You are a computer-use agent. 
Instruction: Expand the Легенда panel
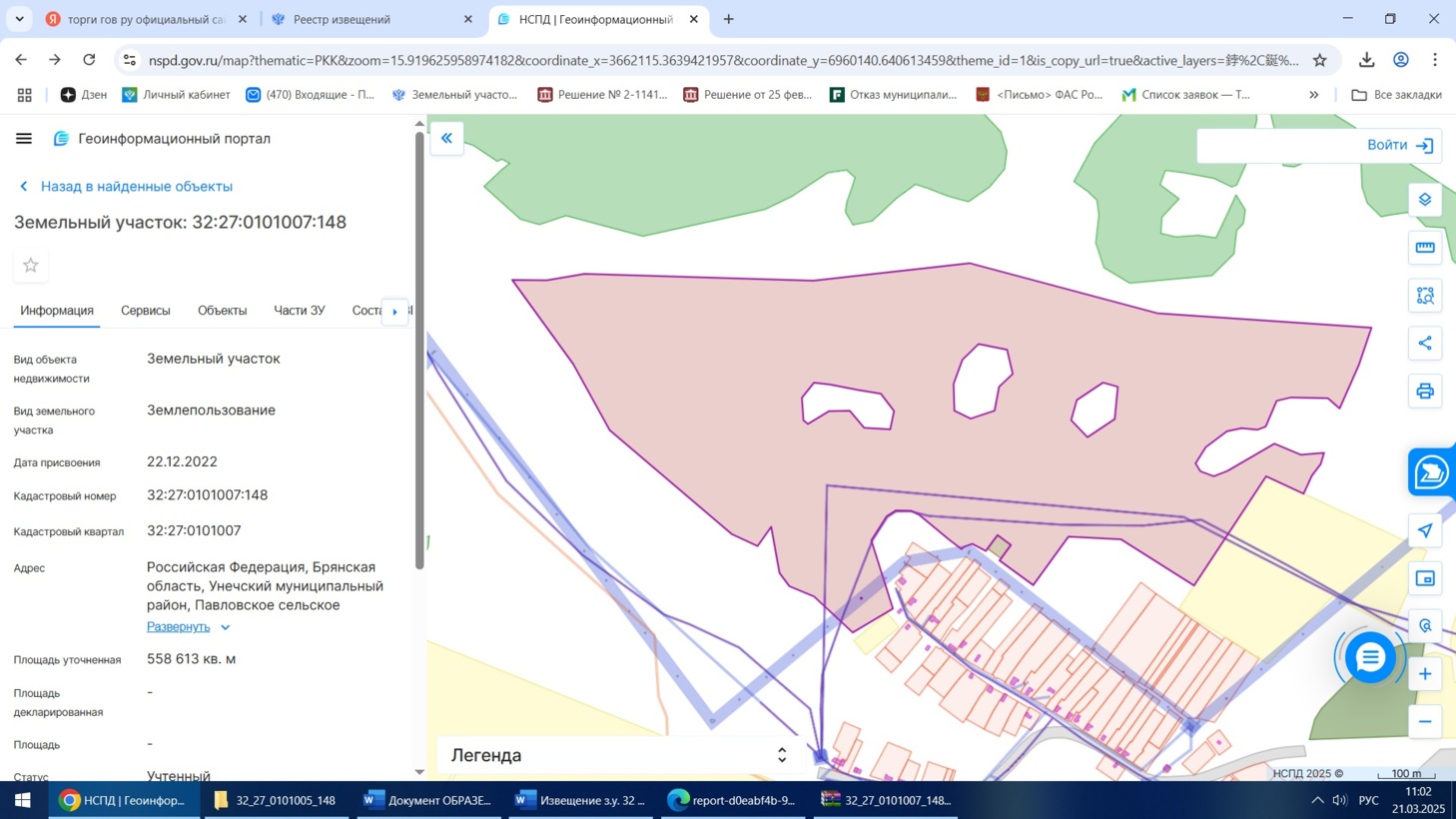pos(781,755)
